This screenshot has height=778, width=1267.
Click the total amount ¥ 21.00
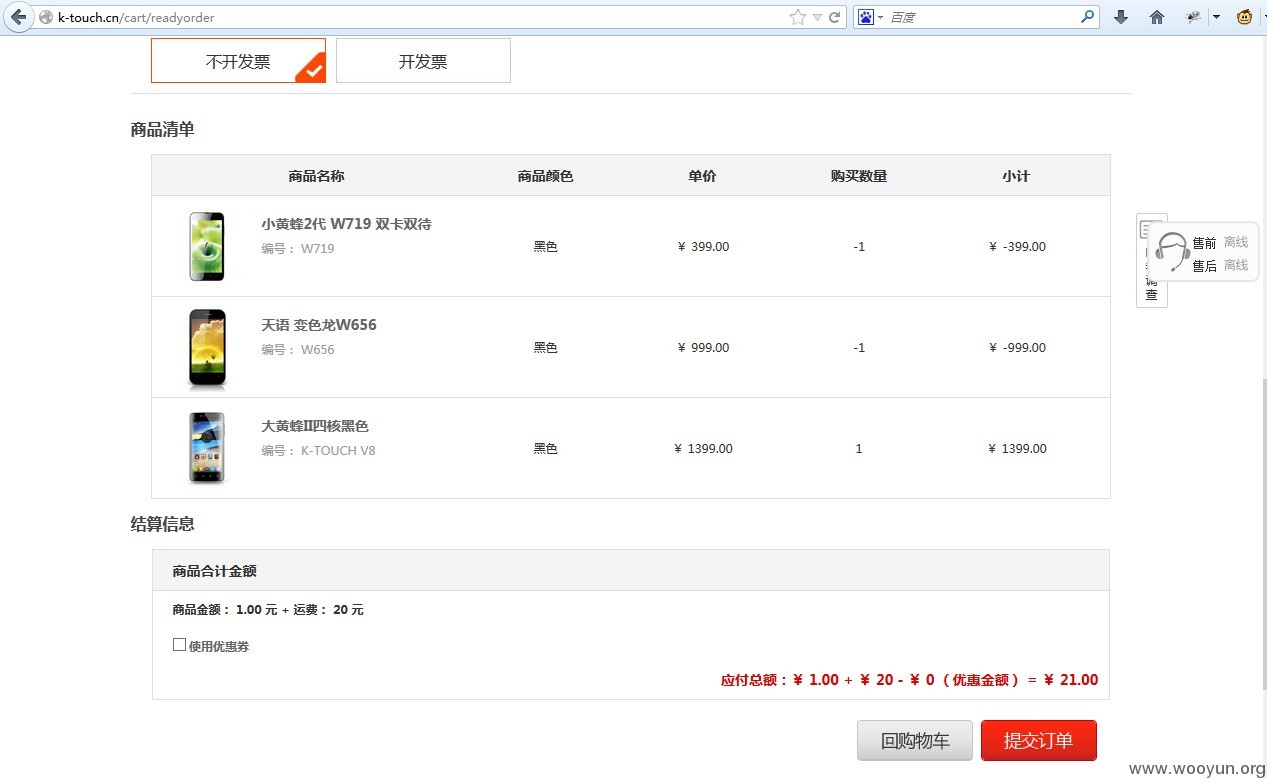pyautogui.click(x=1070, y=680)
